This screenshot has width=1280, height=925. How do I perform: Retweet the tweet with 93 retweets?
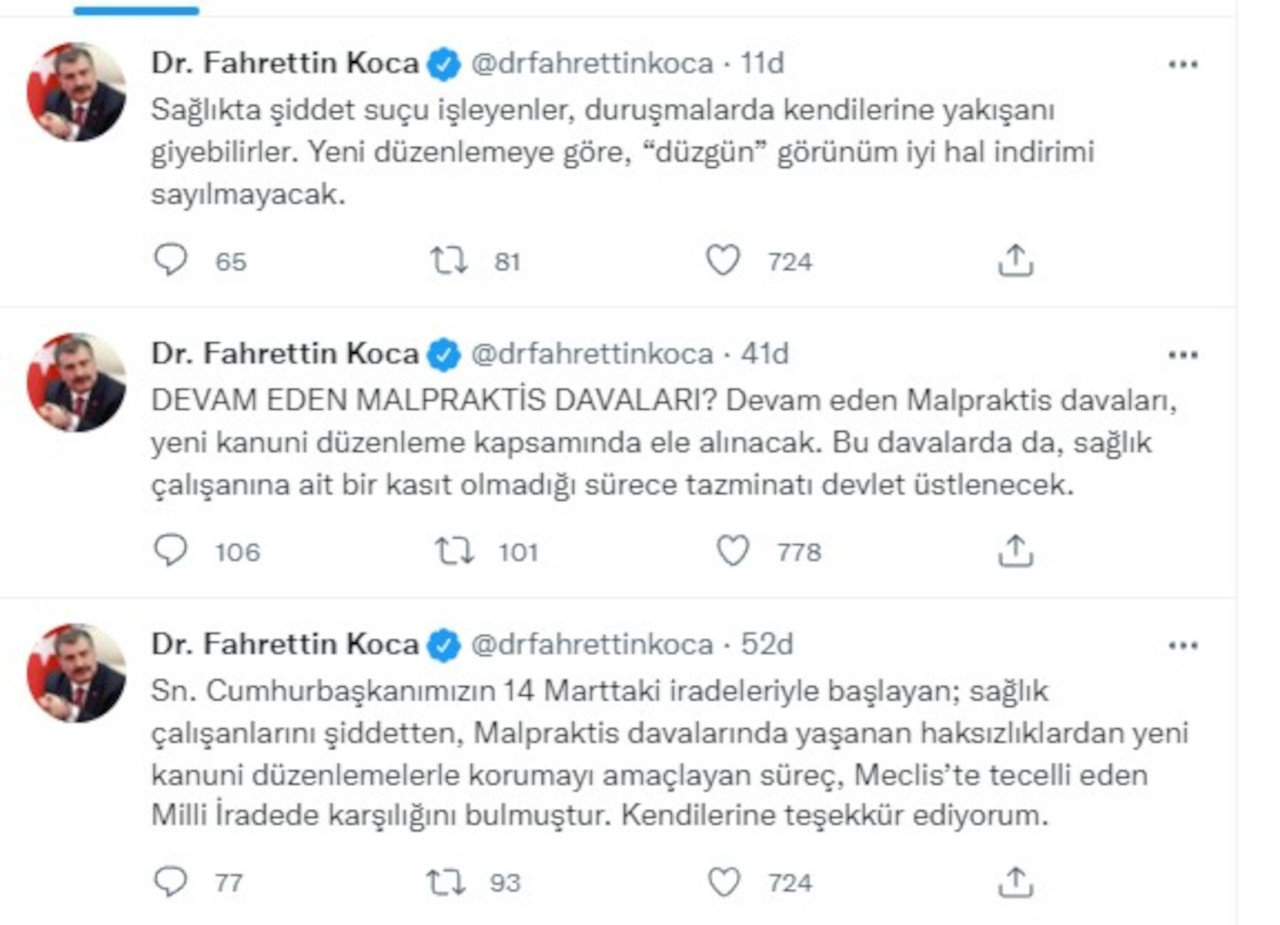click(x=446, y=882)
